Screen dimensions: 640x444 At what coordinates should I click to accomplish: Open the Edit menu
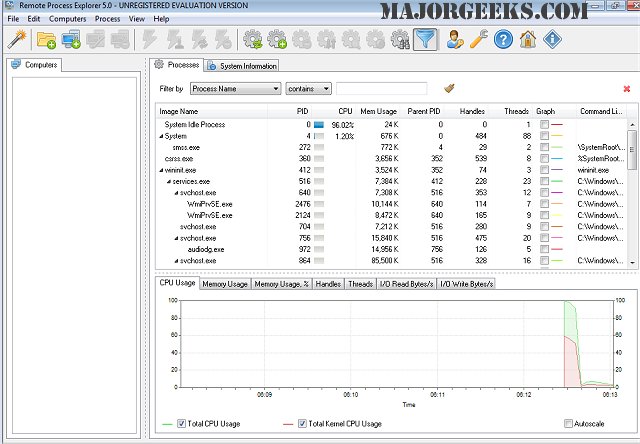[x=34, y=19]
